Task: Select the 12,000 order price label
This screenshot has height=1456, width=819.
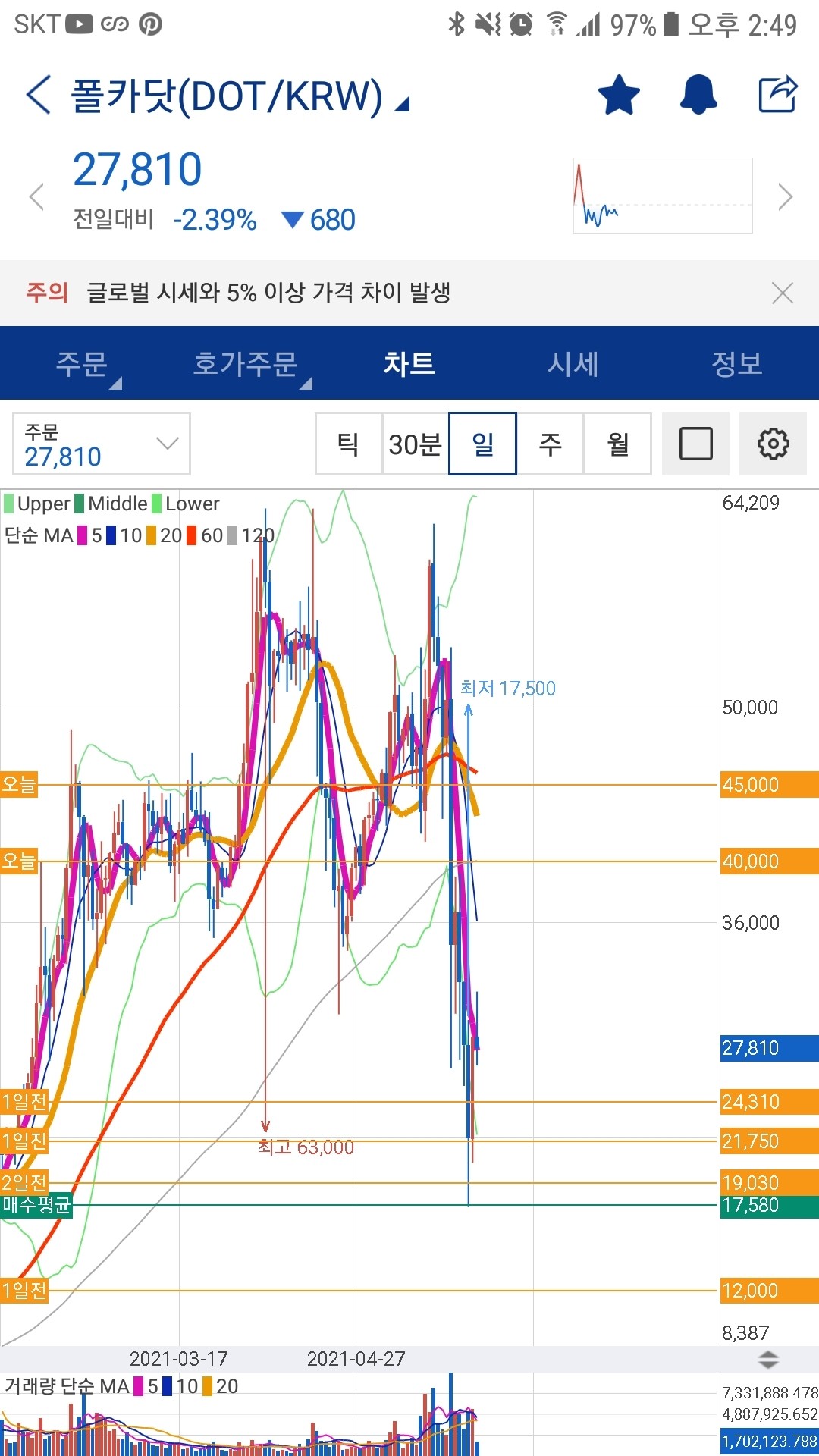Action: click(x=769, y=1291)
